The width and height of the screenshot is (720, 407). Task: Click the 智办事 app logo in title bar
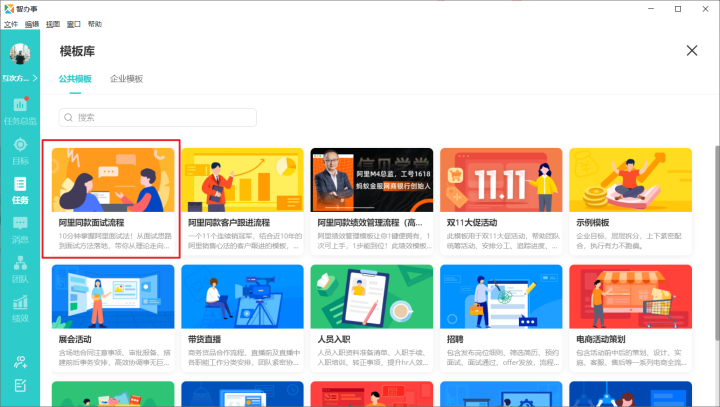[x=9, y=9]
